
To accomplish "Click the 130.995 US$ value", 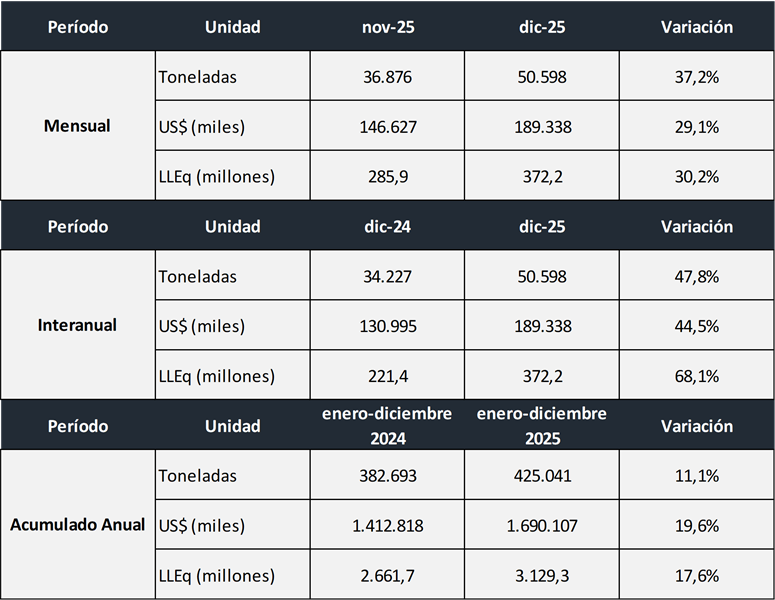I will [387, 326].
